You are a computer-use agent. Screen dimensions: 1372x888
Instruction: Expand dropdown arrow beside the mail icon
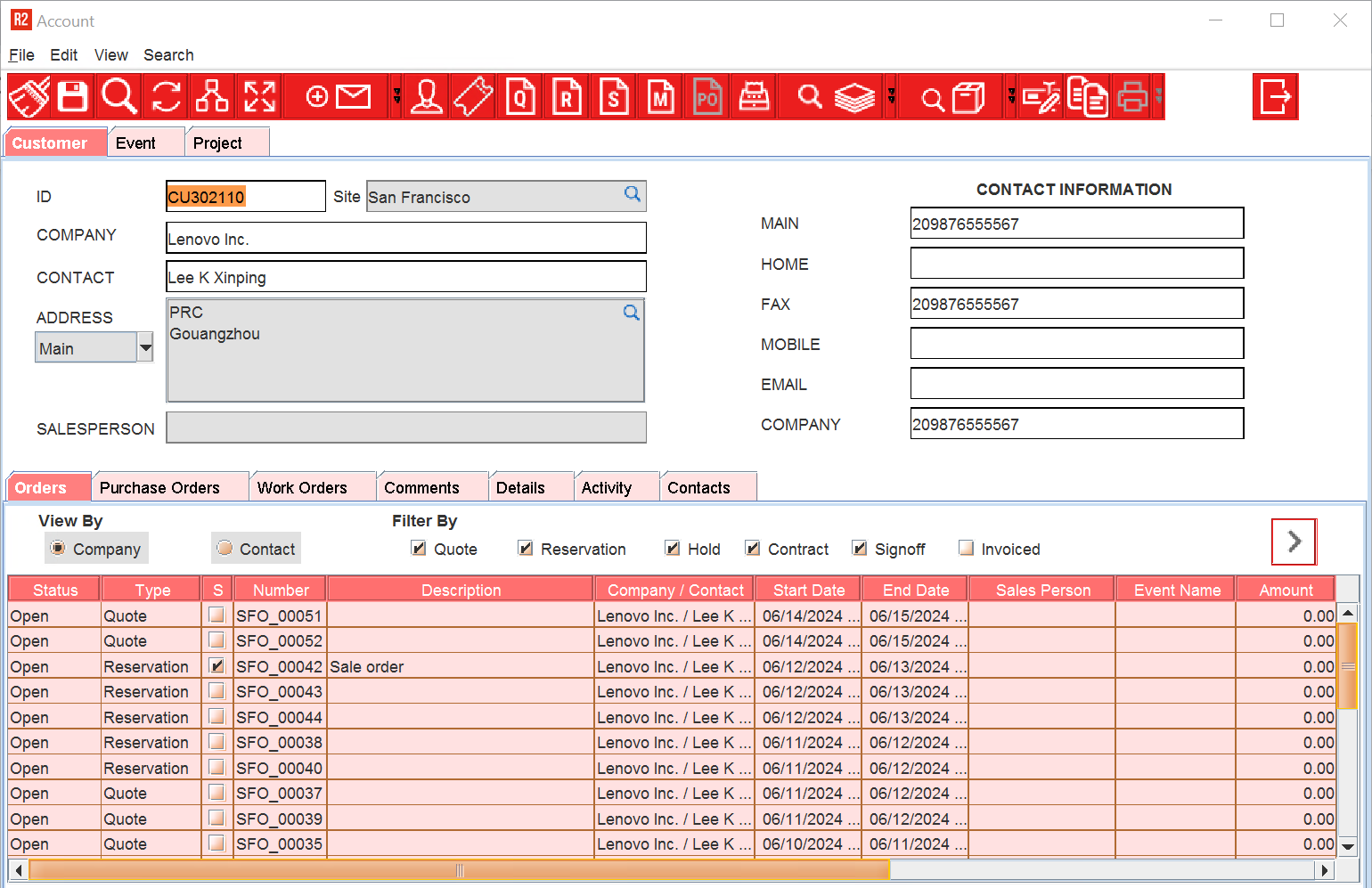(x=396, y=96)
